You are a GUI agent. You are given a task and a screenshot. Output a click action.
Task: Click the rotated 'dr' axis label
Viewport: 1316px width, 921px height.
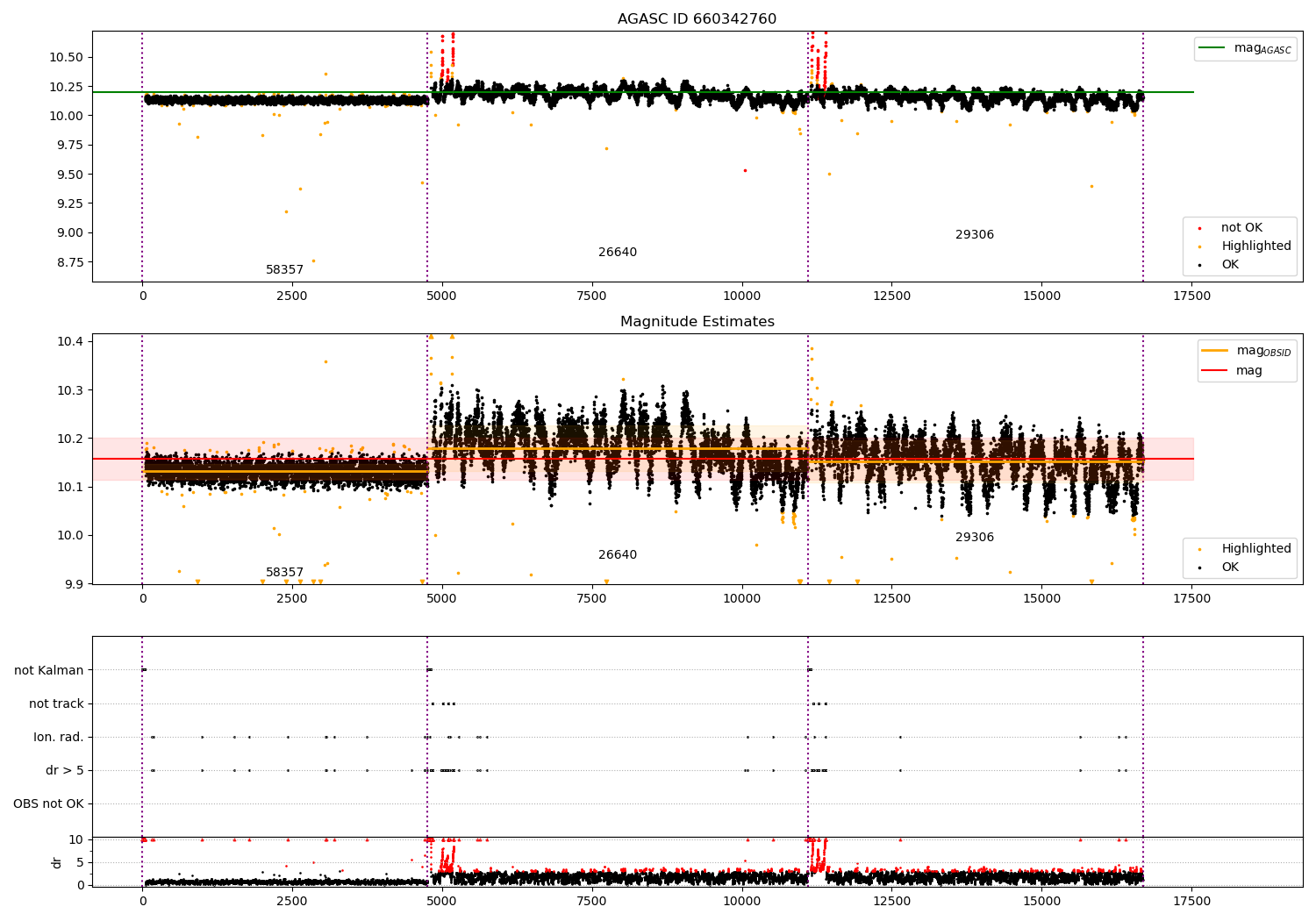tap(57, 862)
